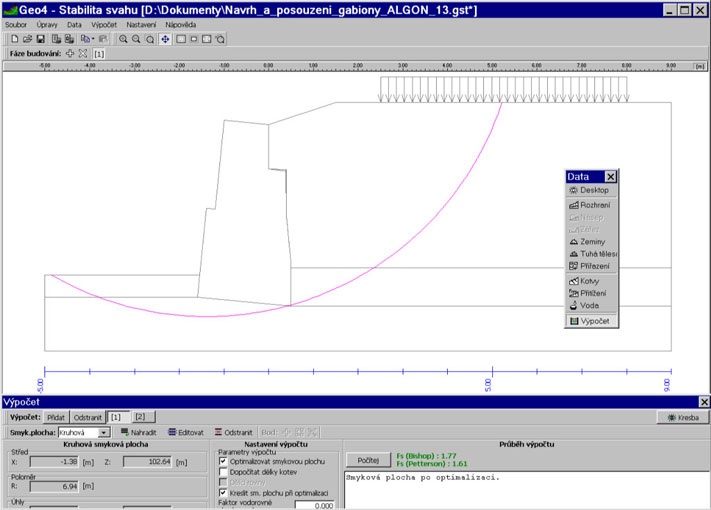The image size is (711, 510).
Task: Click the Fs (Bishop) : 1.77 result
Action: [x=426, y=456]
